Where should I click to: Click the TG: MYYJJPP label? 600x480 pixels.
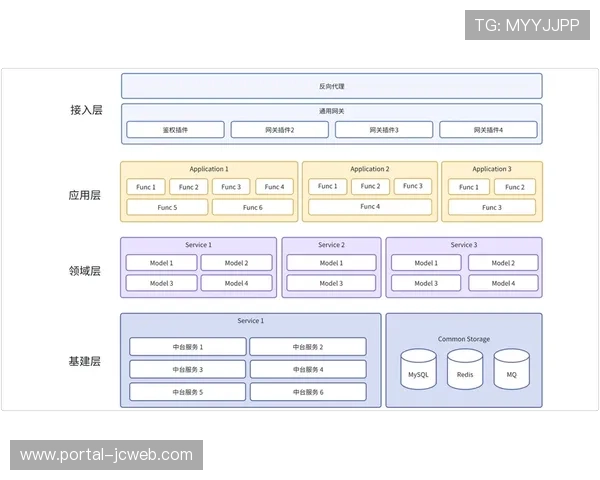point(526,25)
